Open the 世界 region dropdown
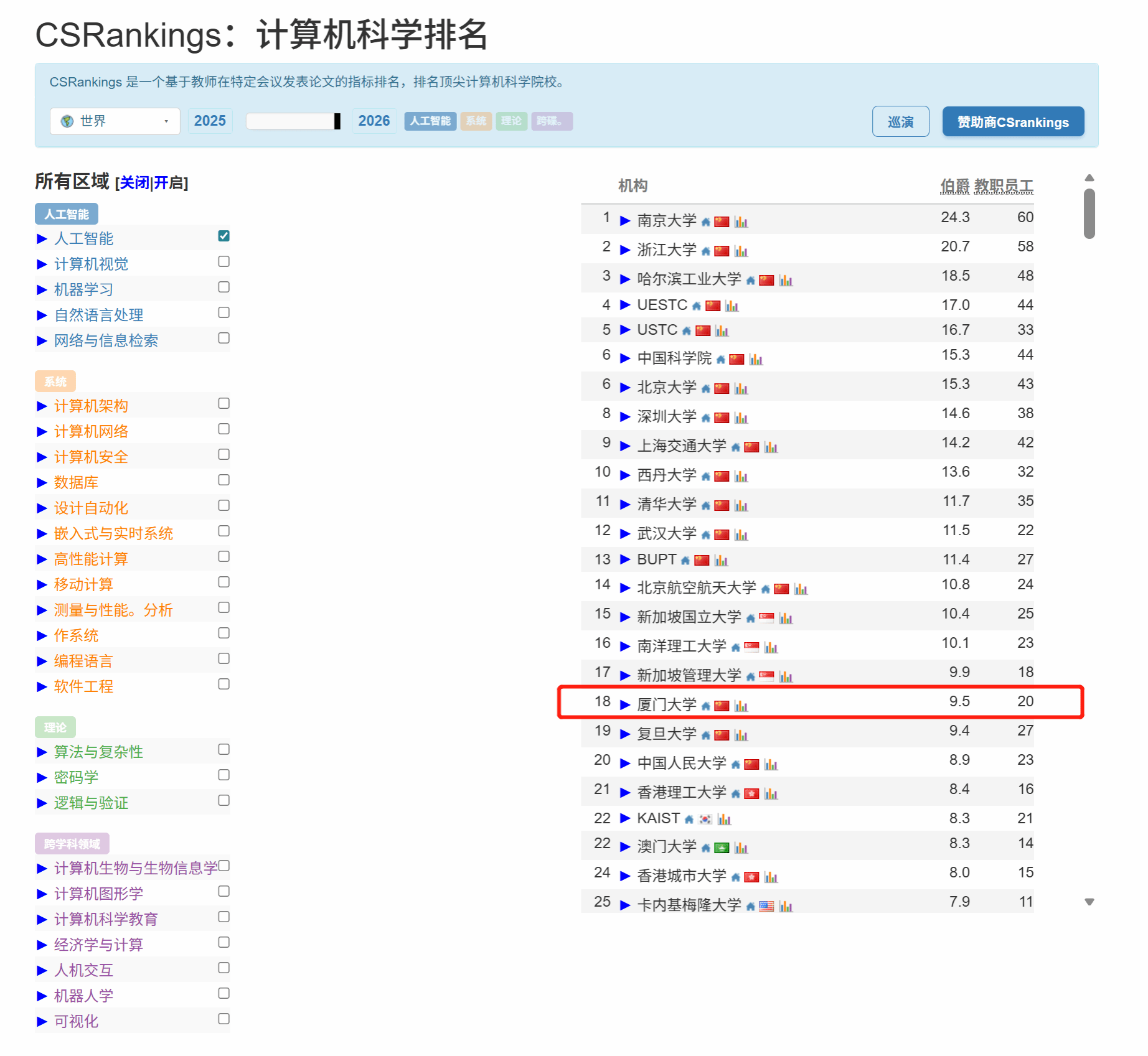 115,121
